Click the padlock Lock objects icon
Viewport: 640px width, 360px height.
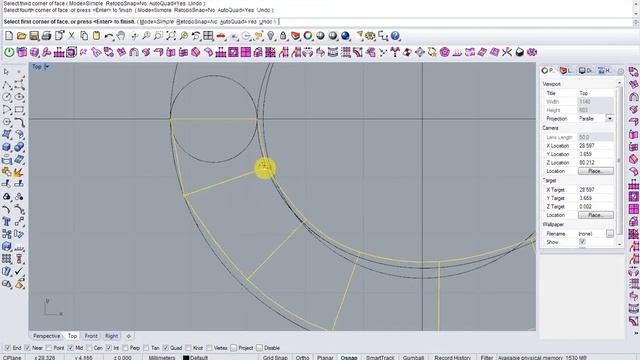coord(283,36)
